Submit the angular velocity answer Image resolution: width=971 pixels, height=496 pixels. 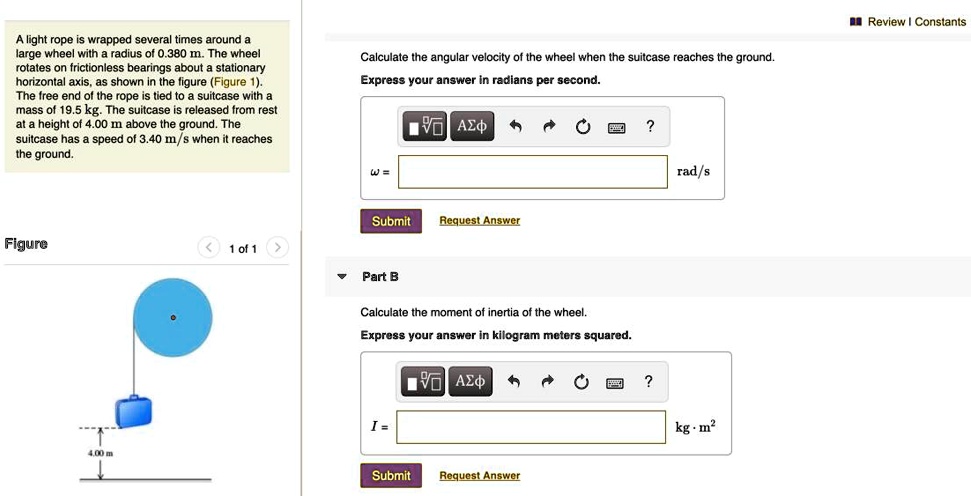click(391, 221)
